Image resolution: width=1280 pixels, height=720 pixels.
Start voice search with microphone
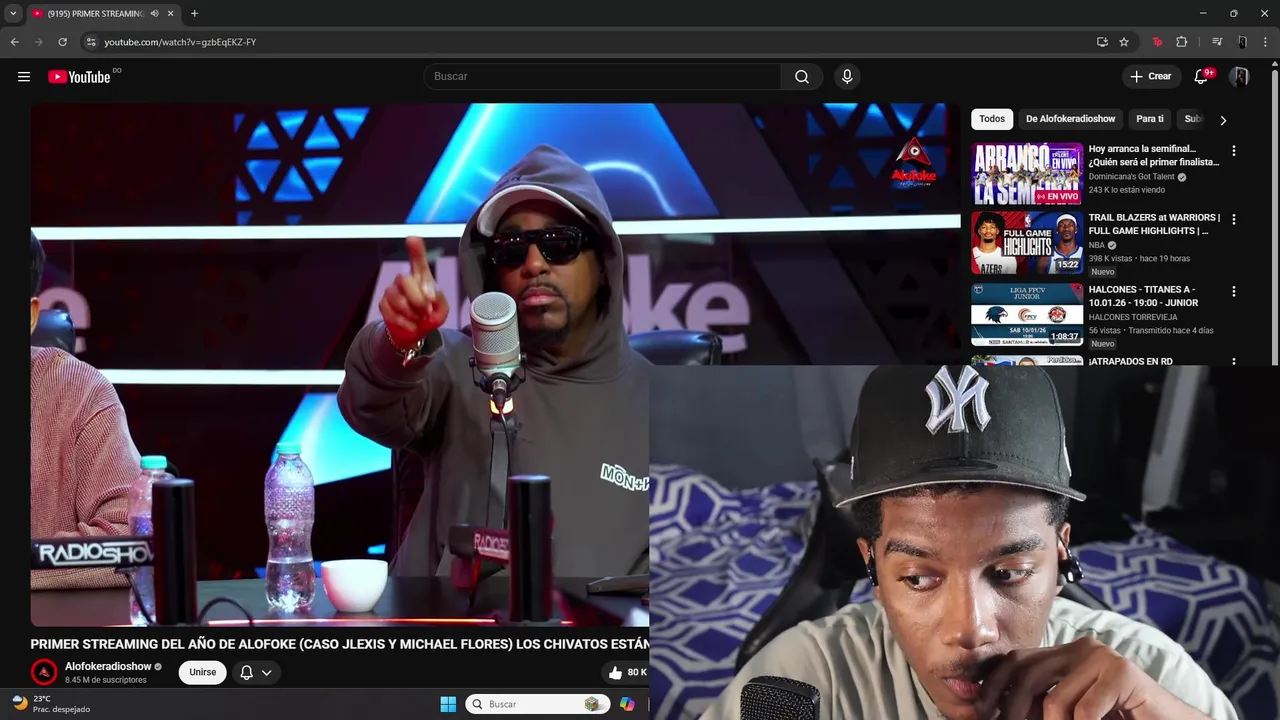coord(847,77)
